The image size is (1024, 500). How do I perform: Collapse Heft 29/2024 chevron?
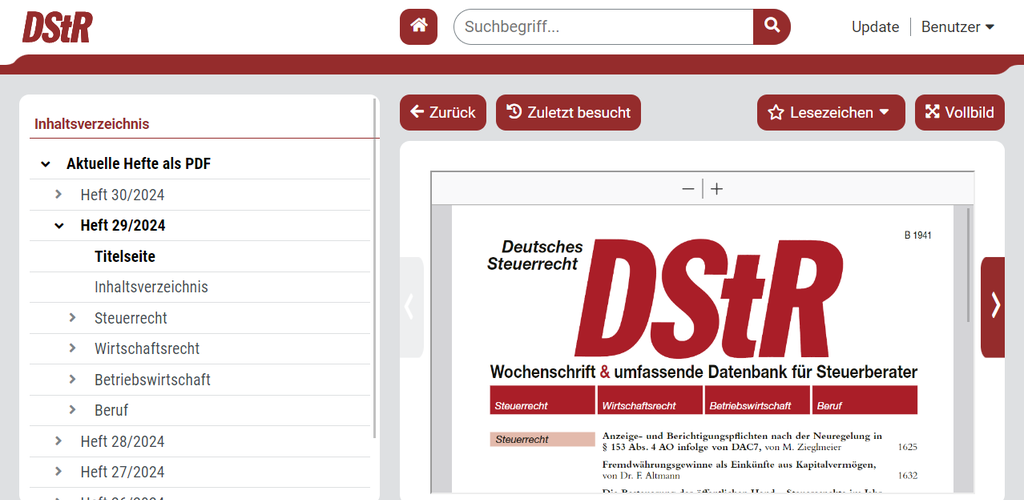(59, 226)
